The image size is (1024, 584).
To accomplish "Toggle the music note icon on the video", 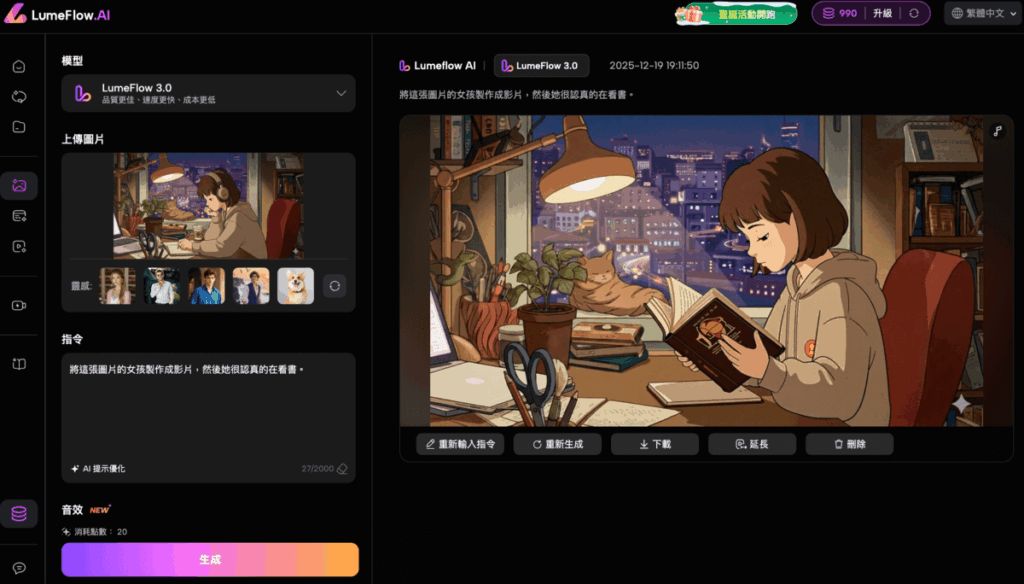I will pos(997,131).
